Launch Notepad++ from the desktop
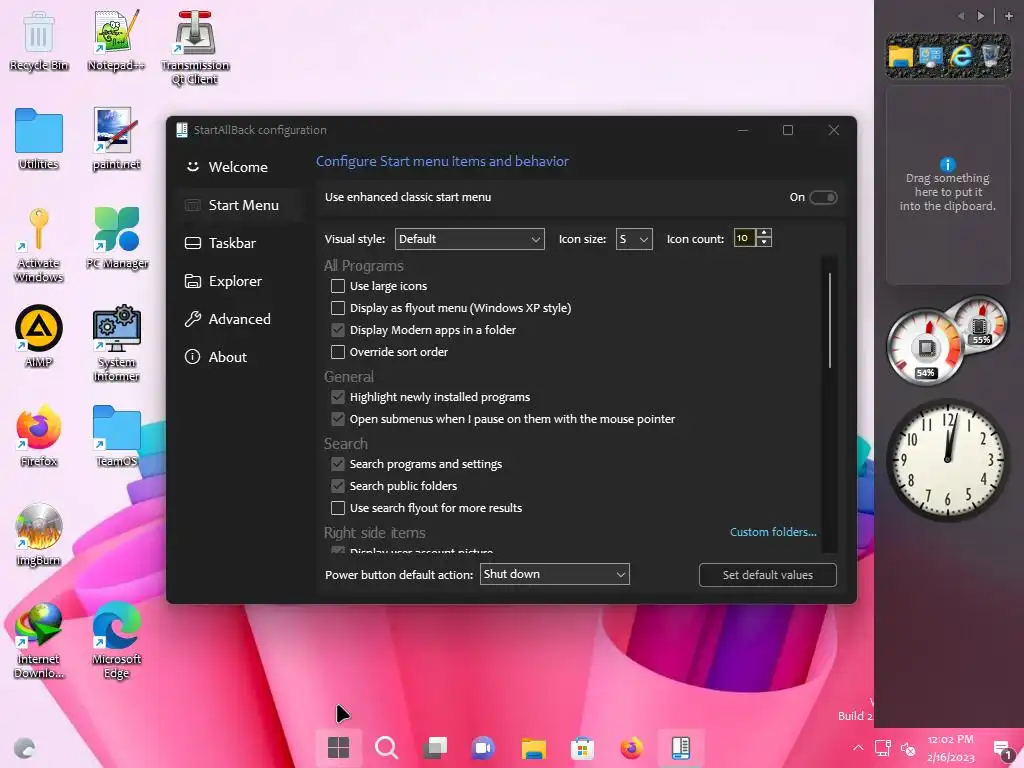The image size is (1024, 768). pos(116,40)
